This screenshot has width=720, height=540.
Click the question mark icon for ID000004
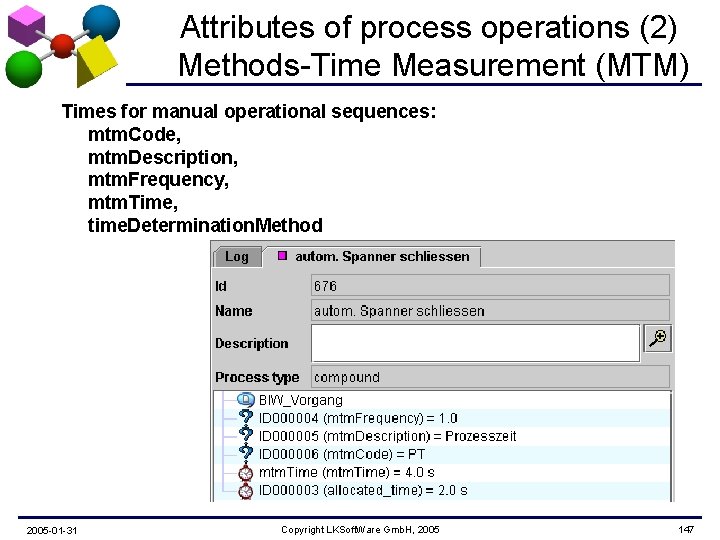tap(246, 418)
